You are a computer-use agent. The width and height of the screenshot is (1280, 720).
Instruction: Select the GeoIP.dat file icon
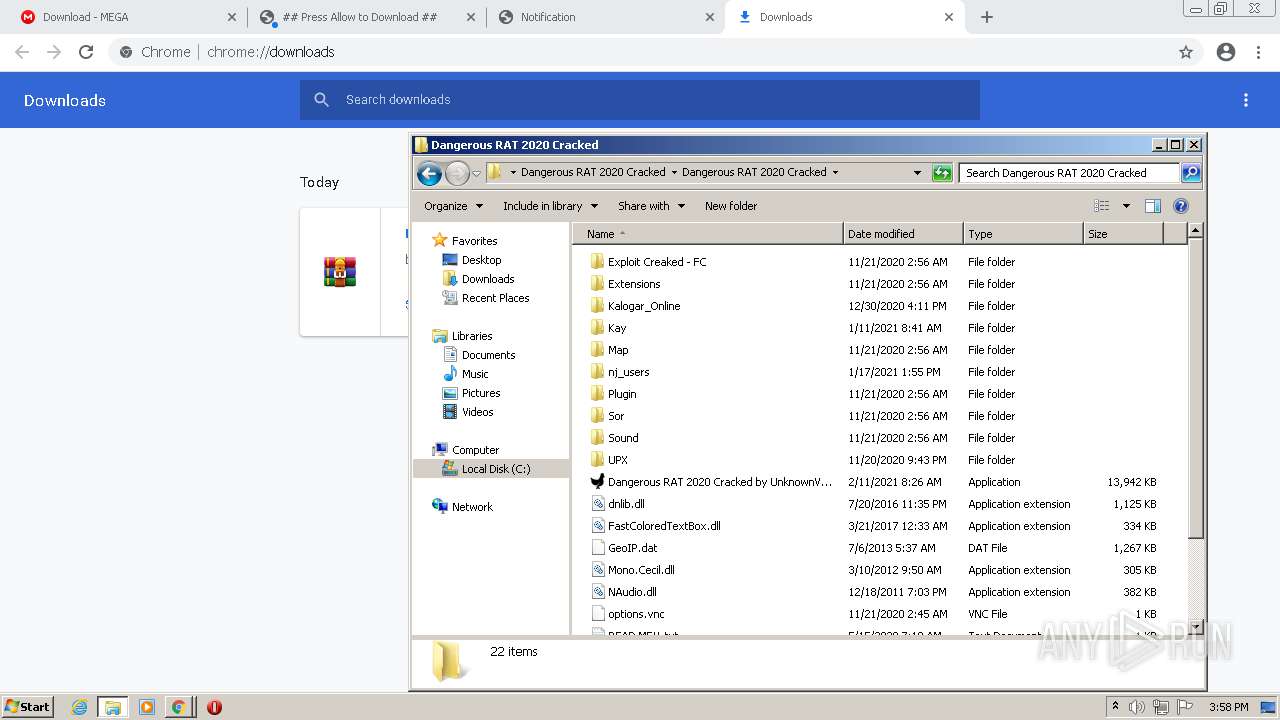[x=598, y=548]
